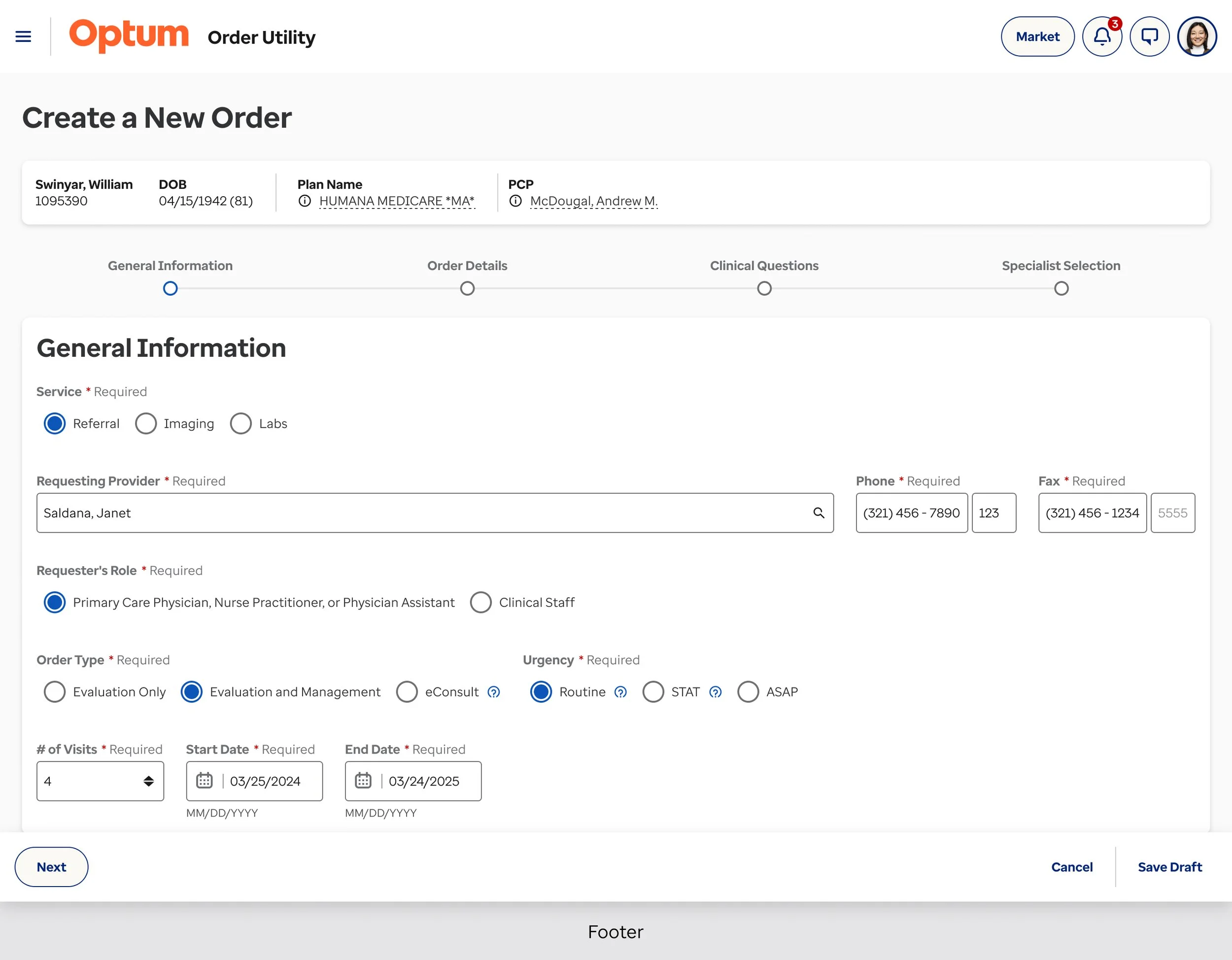This screenshot has height=960, width=1232.
Task: Open the chat messages panel
Action: [x=1150, y=36]
